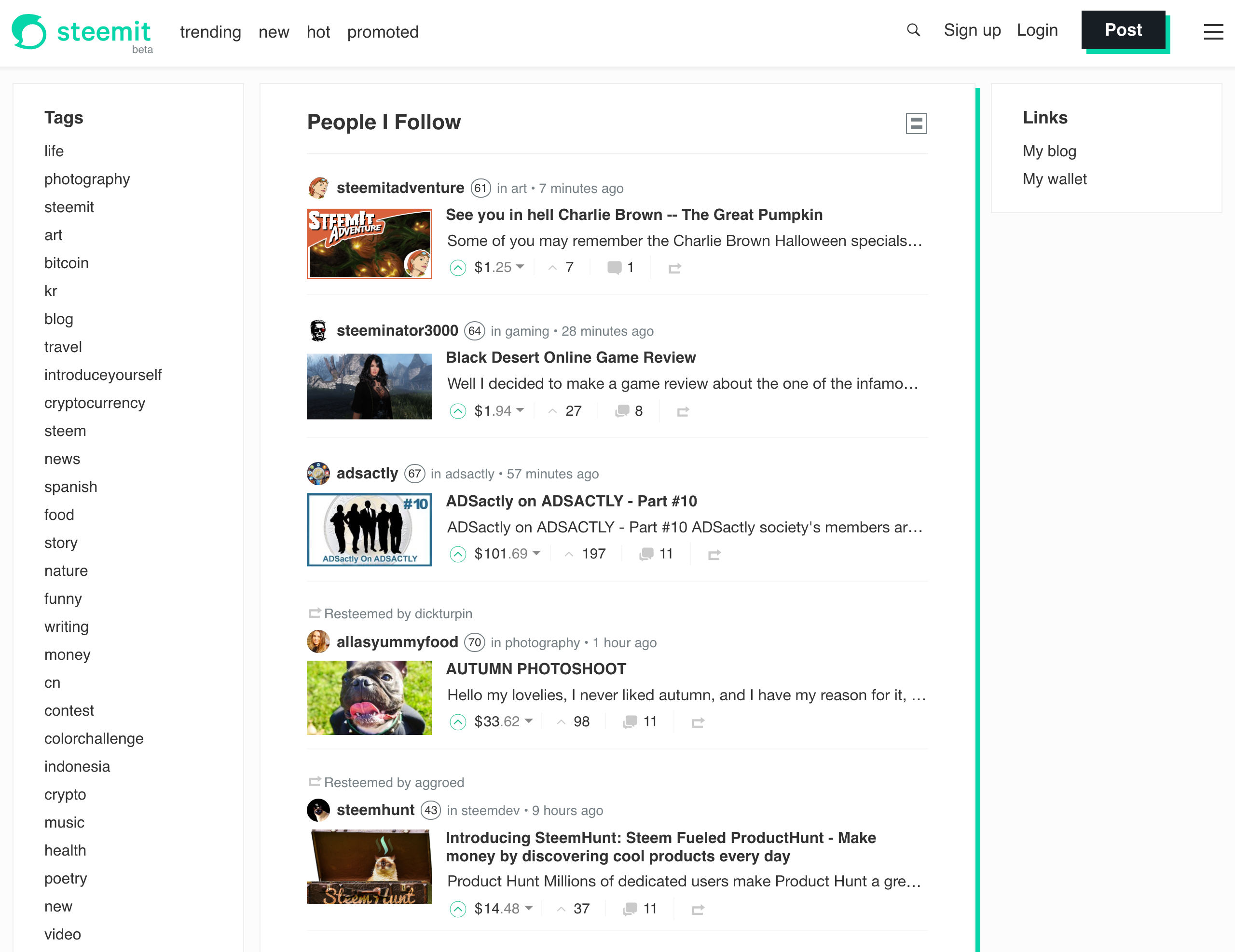
Task: Open allasyummyfood's avatar
Action: [x=318, y=641]
